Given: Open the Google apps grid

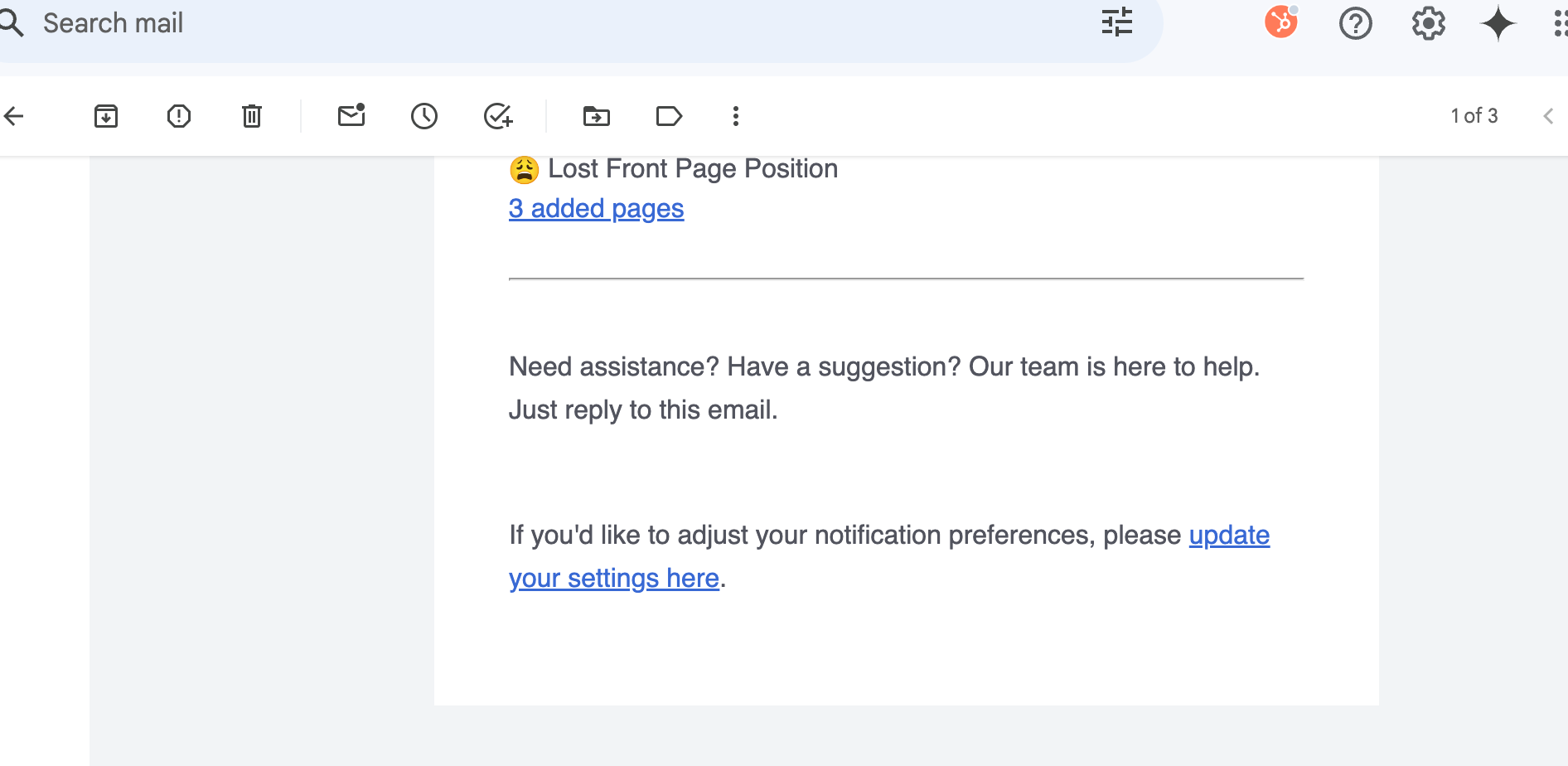Looking at the screenshot, I should (x=1560, y=23).
